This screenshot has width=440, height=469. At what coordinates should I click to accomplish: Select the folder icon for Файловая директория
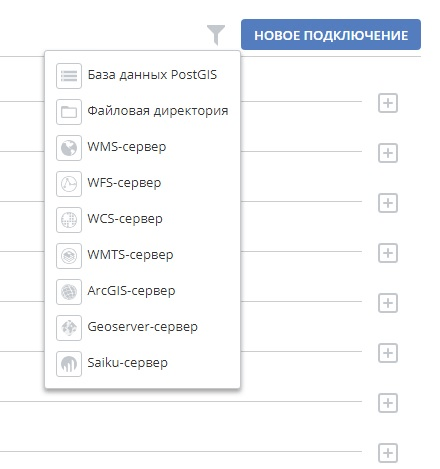tap(69, 112)
